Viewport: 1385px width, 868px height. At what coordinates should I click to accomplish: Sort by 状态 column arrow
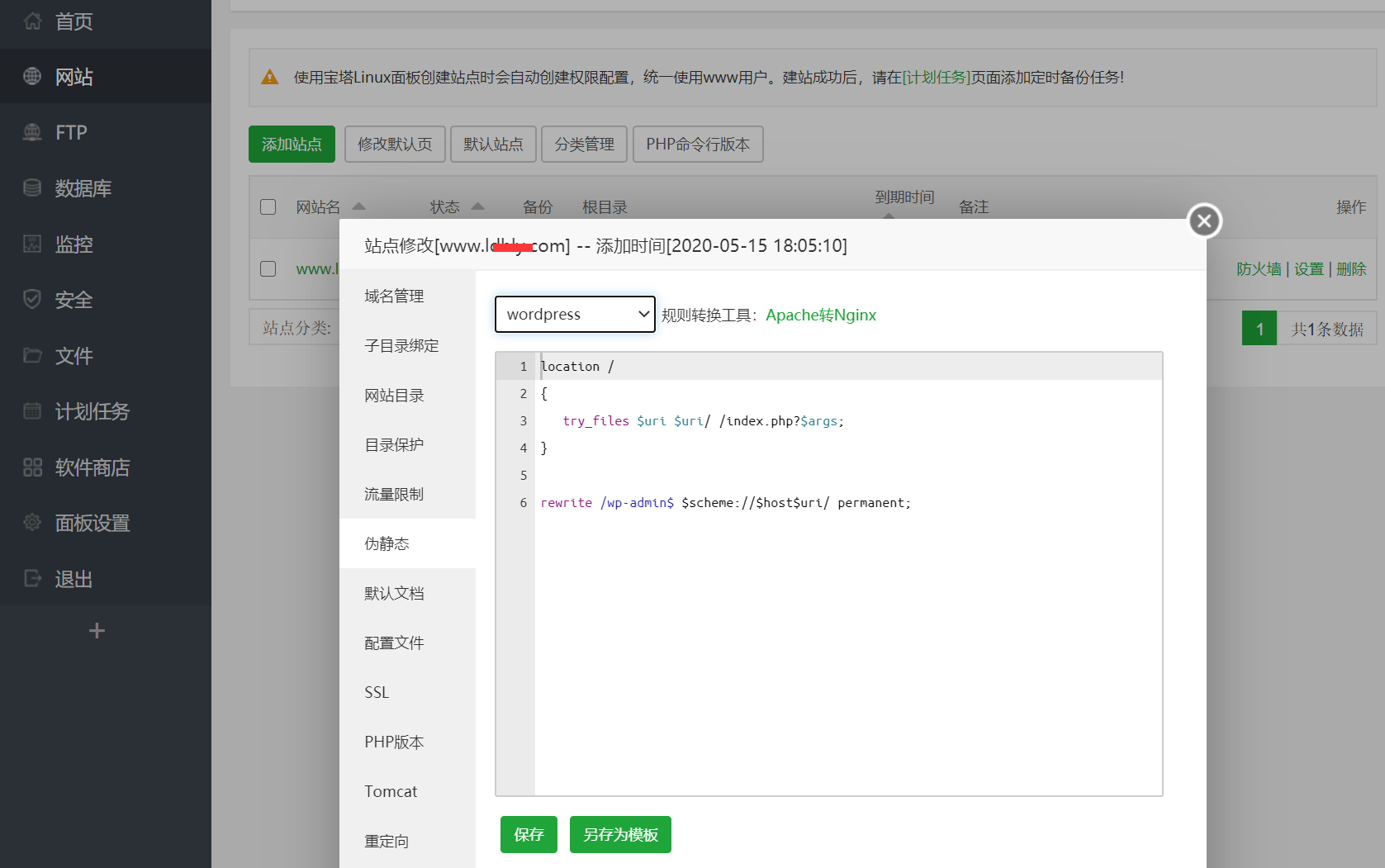[477, 206]
